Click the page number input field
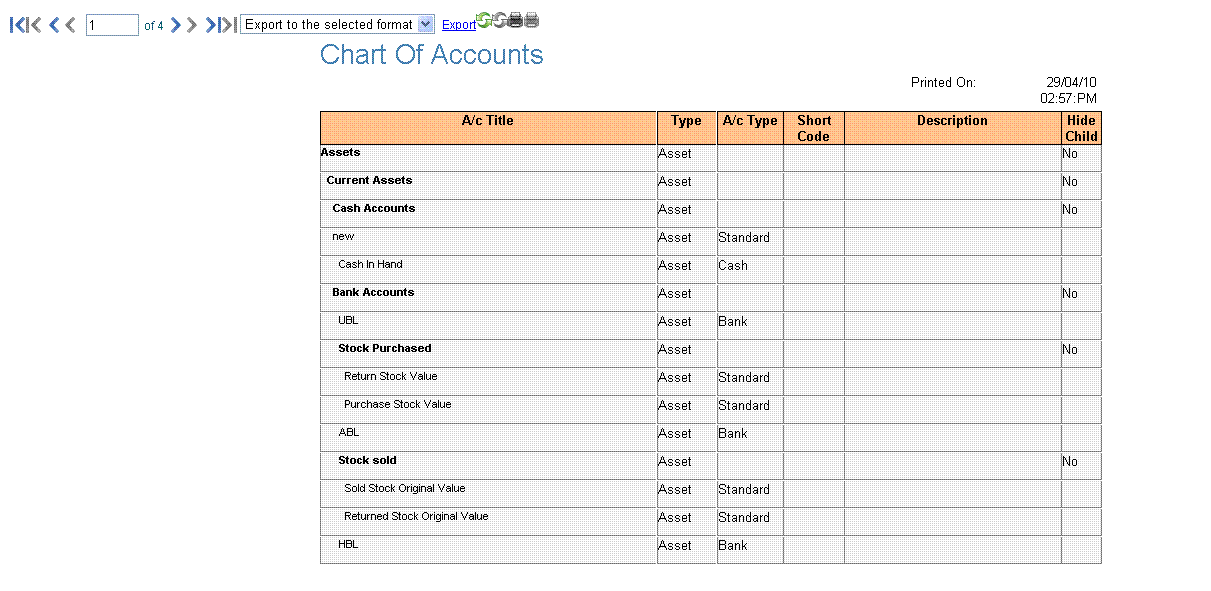Screen dimensions: 1211x591 (x=112, y=25)
